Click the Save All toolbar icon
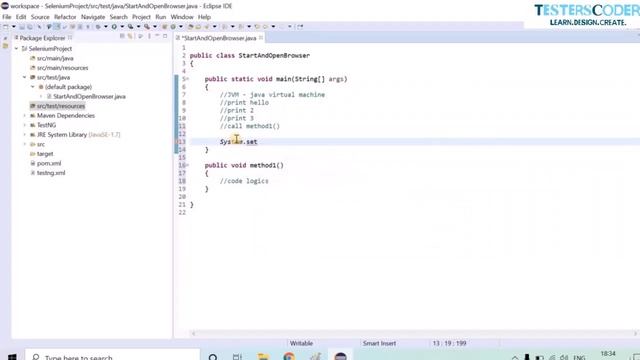The height and width of the screenshot is (360, 640). (x=30, y=27)
